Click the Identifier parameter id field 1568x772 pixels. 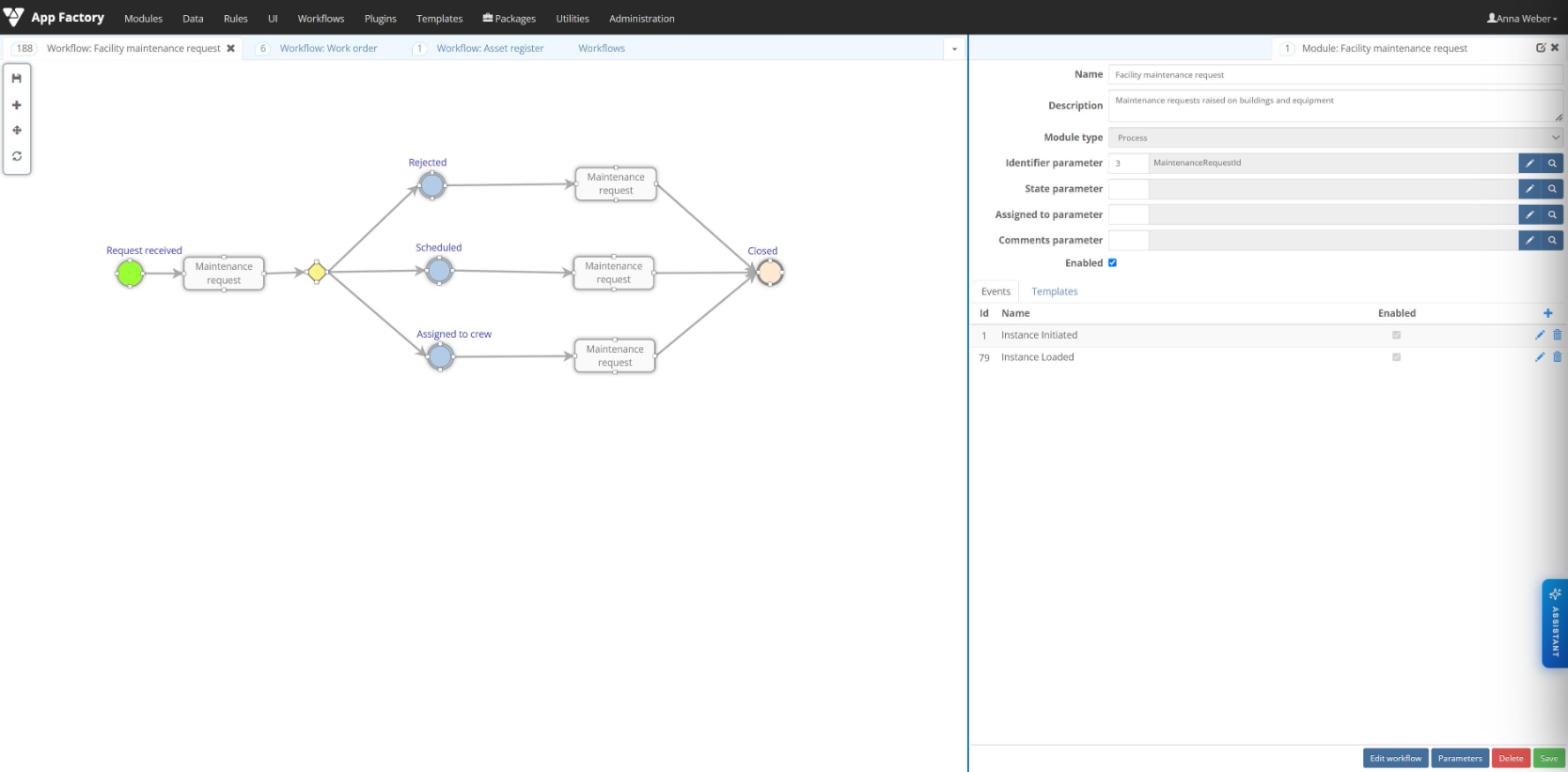pyautogui.click(x=1128, y=163)
